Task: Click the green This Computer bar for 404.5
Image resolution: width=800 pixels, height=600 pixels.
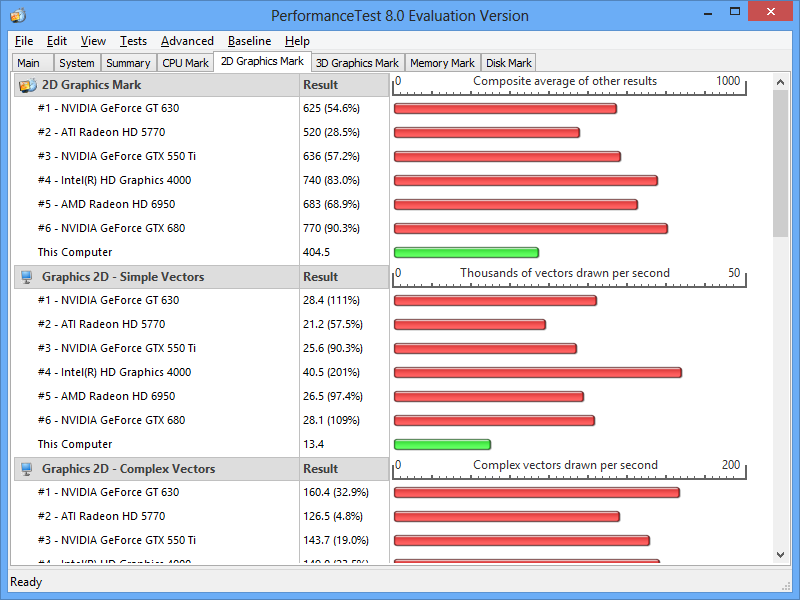Action: [466, 253]
